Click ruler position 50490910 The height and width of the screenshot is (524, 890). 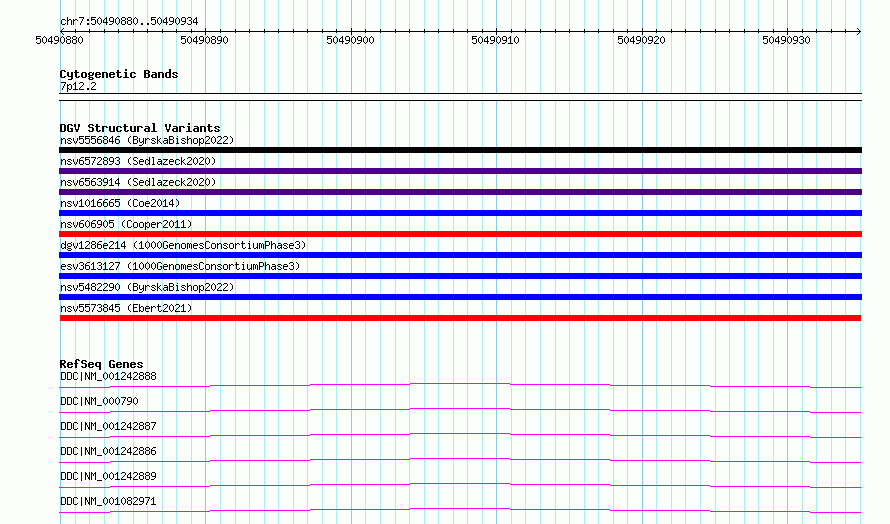pos(496,40)
